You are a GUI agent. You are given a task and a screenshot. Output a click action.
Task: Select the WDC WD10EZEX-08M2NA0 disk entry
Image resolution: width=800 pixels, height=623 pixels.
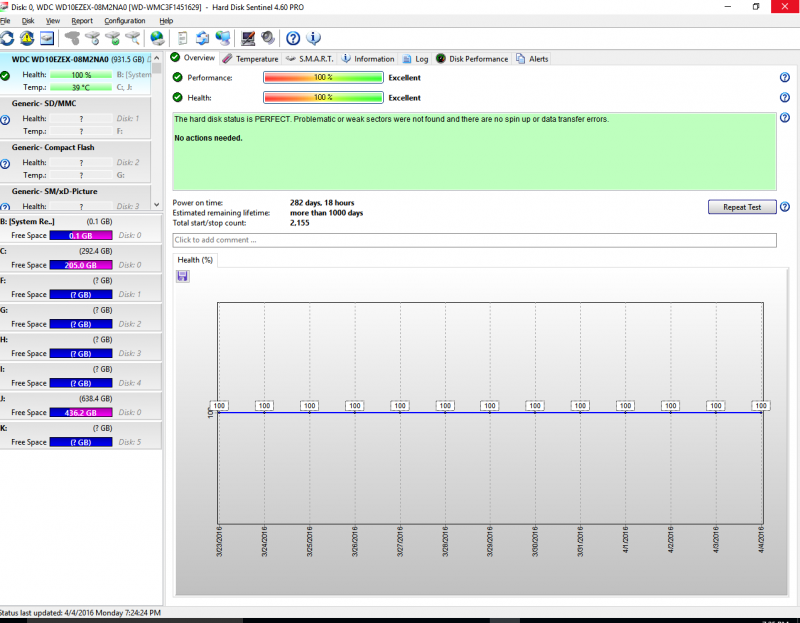coord(76,73)
